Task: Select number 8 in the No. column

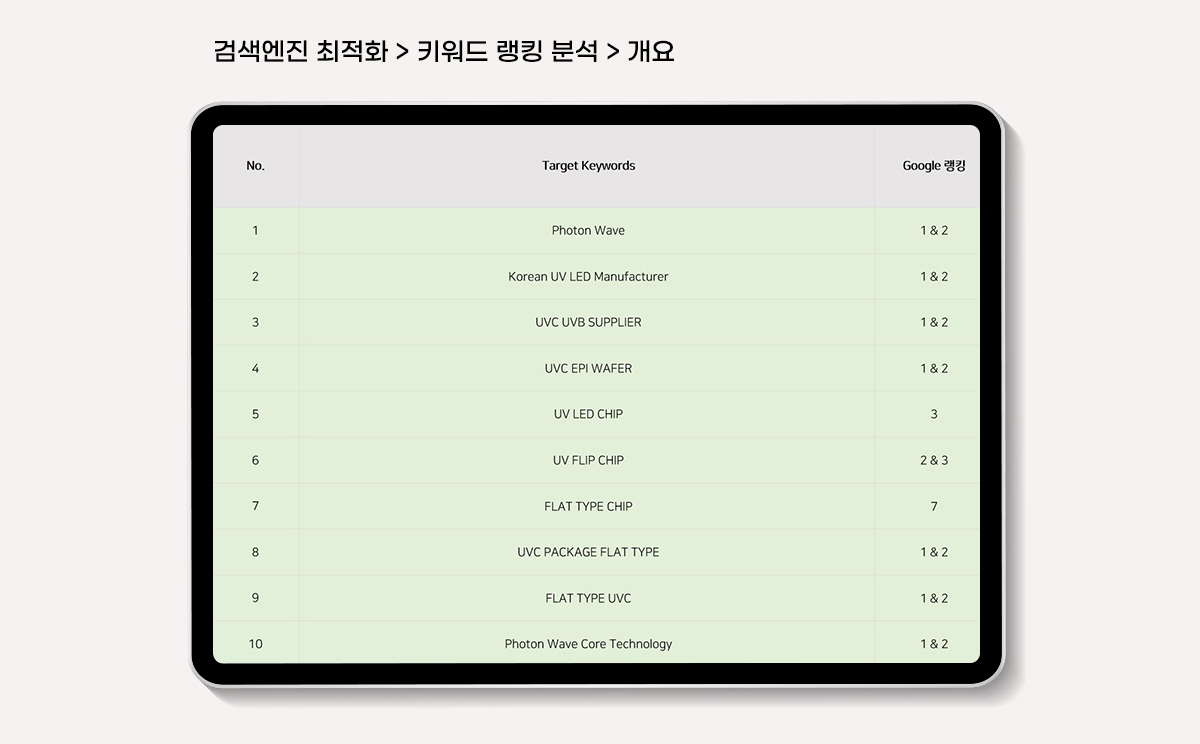Action: (x=255, y=552)
